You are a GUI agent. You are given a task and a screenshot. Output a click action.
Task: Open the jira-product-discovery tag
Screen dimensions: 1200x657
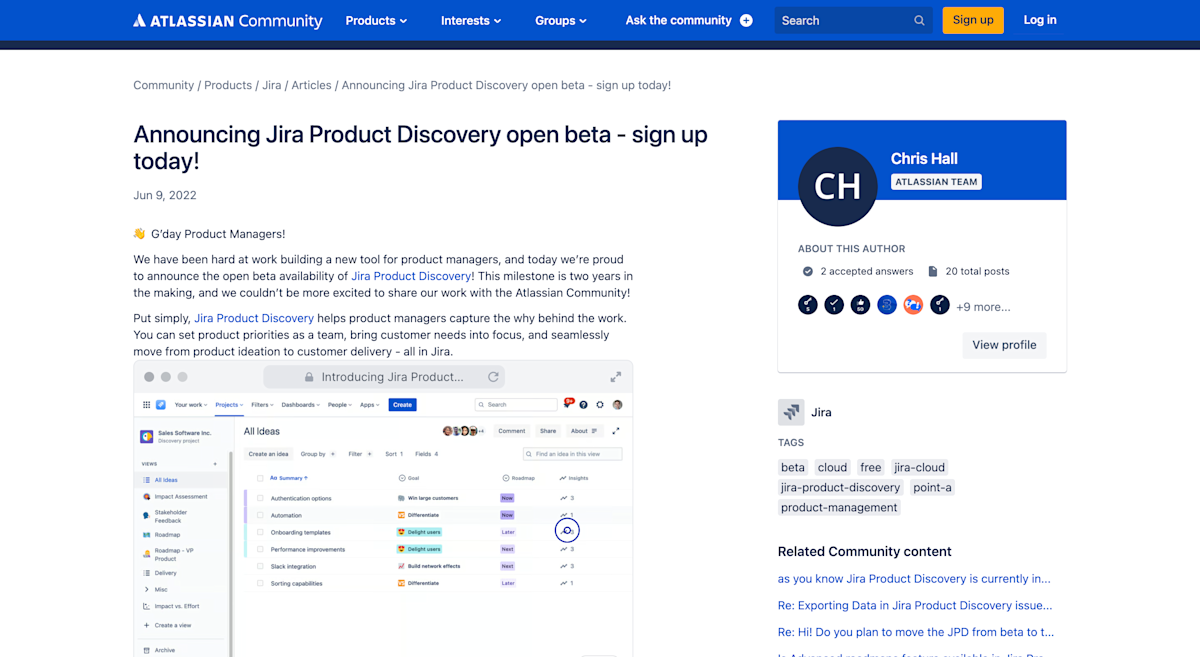(x=841, y=487)
